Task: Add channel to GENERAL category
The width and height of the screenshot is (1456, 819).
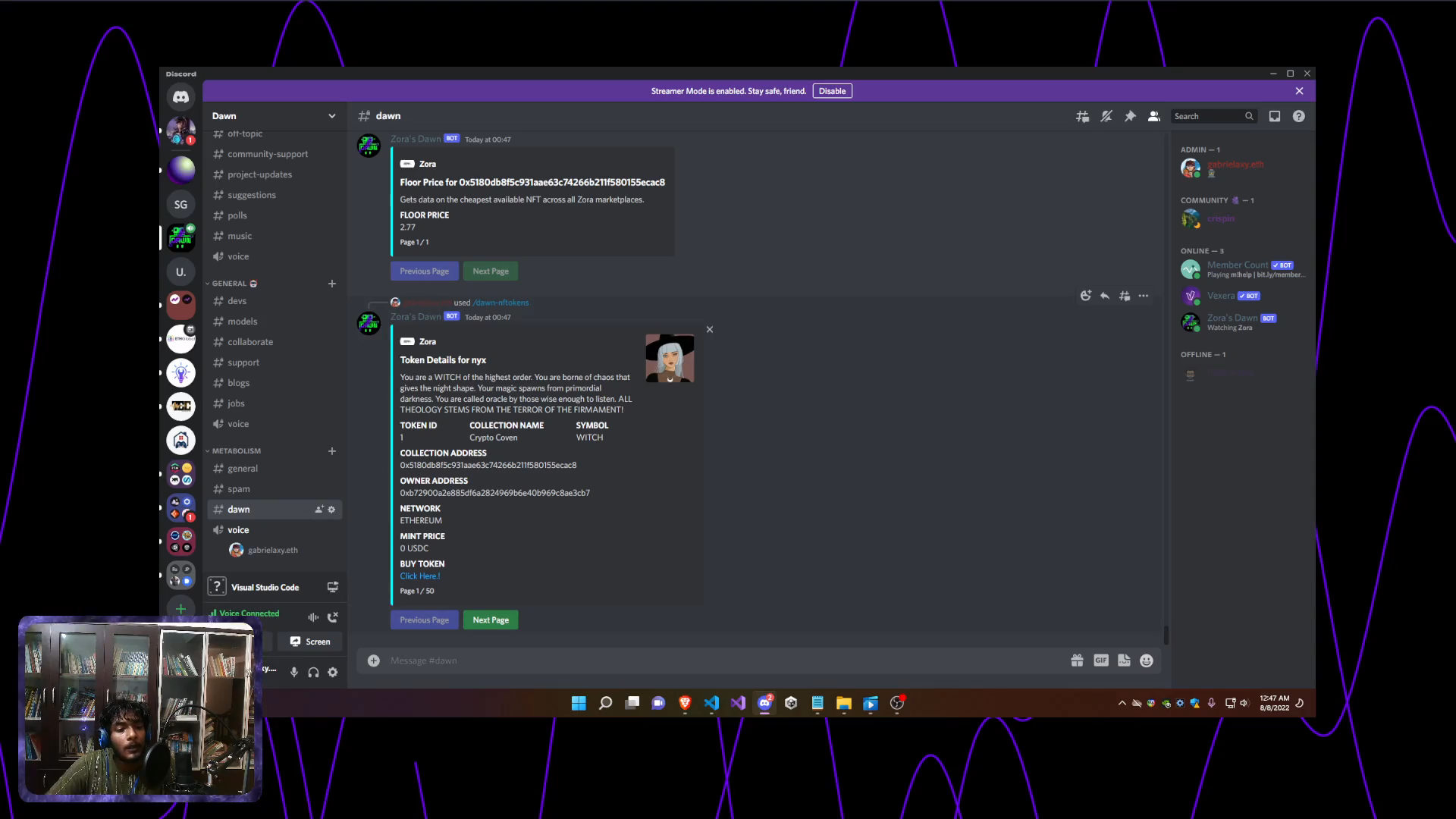Action: click(332, 284)
